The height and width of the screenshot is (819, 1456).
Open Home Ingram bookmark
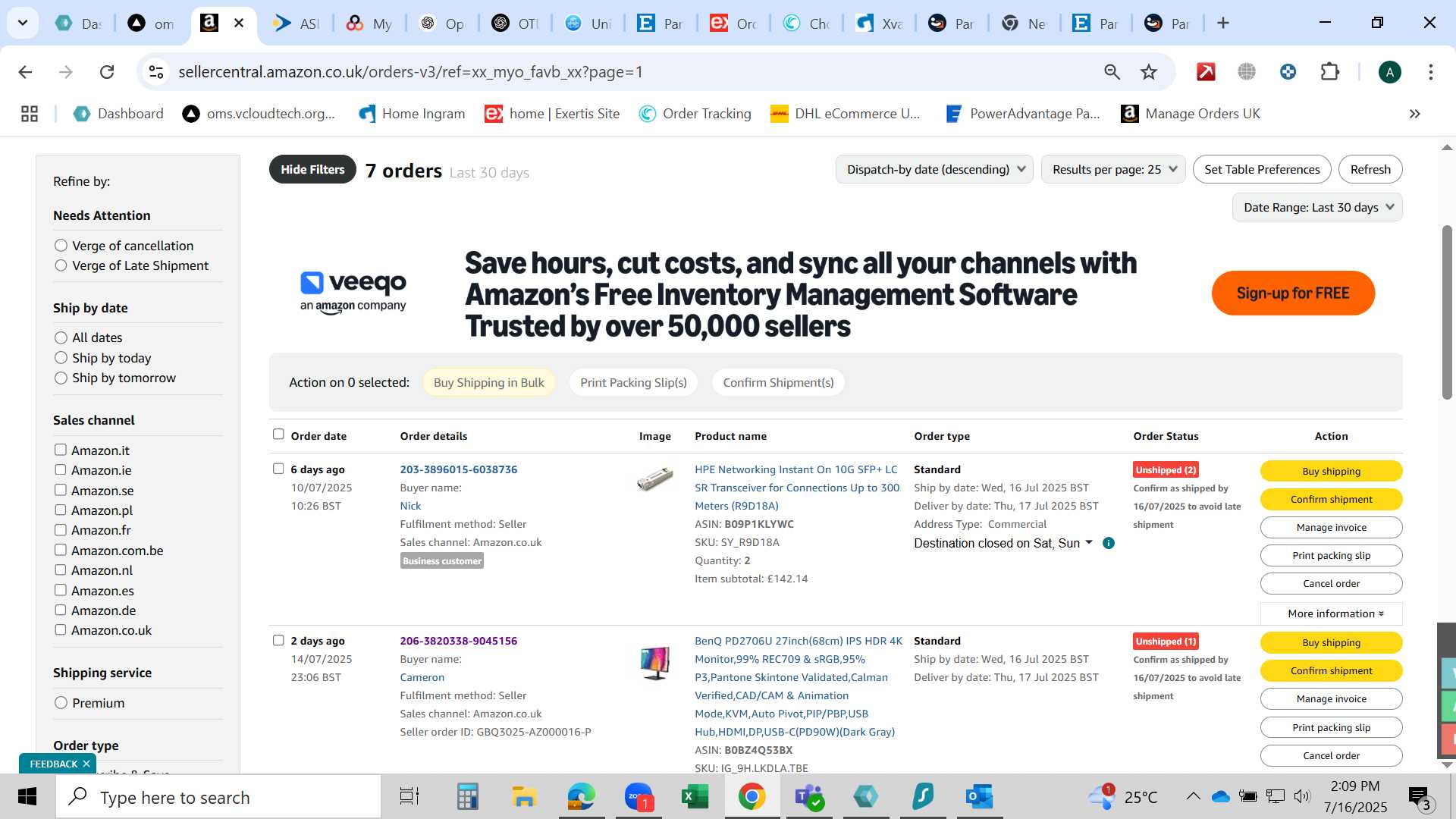(412, 114)
